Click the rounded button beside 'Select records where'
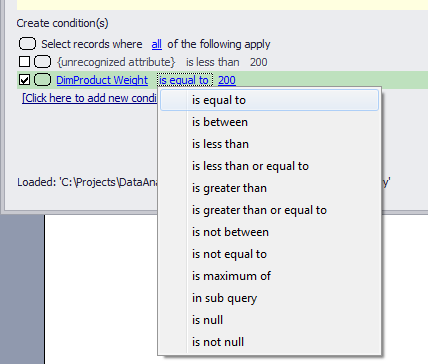428x364 pixels. pos(27,44)
